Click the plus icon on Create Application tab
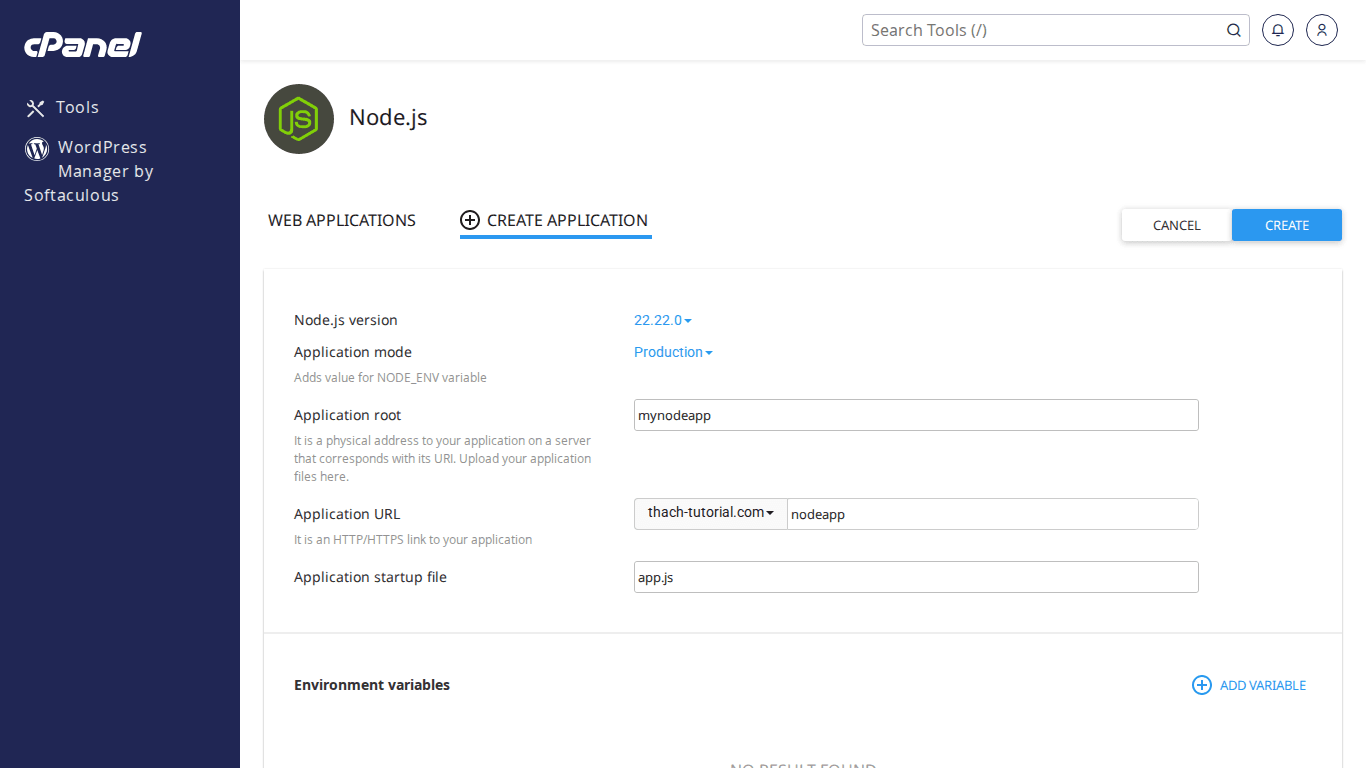1366x768 pixels. (470, 220)
